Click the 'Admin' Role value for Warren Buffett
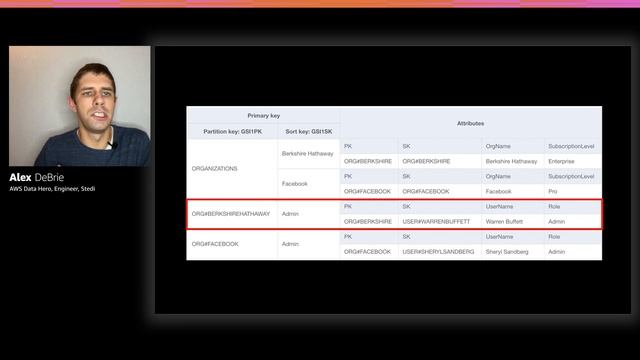 click(557, 222)
